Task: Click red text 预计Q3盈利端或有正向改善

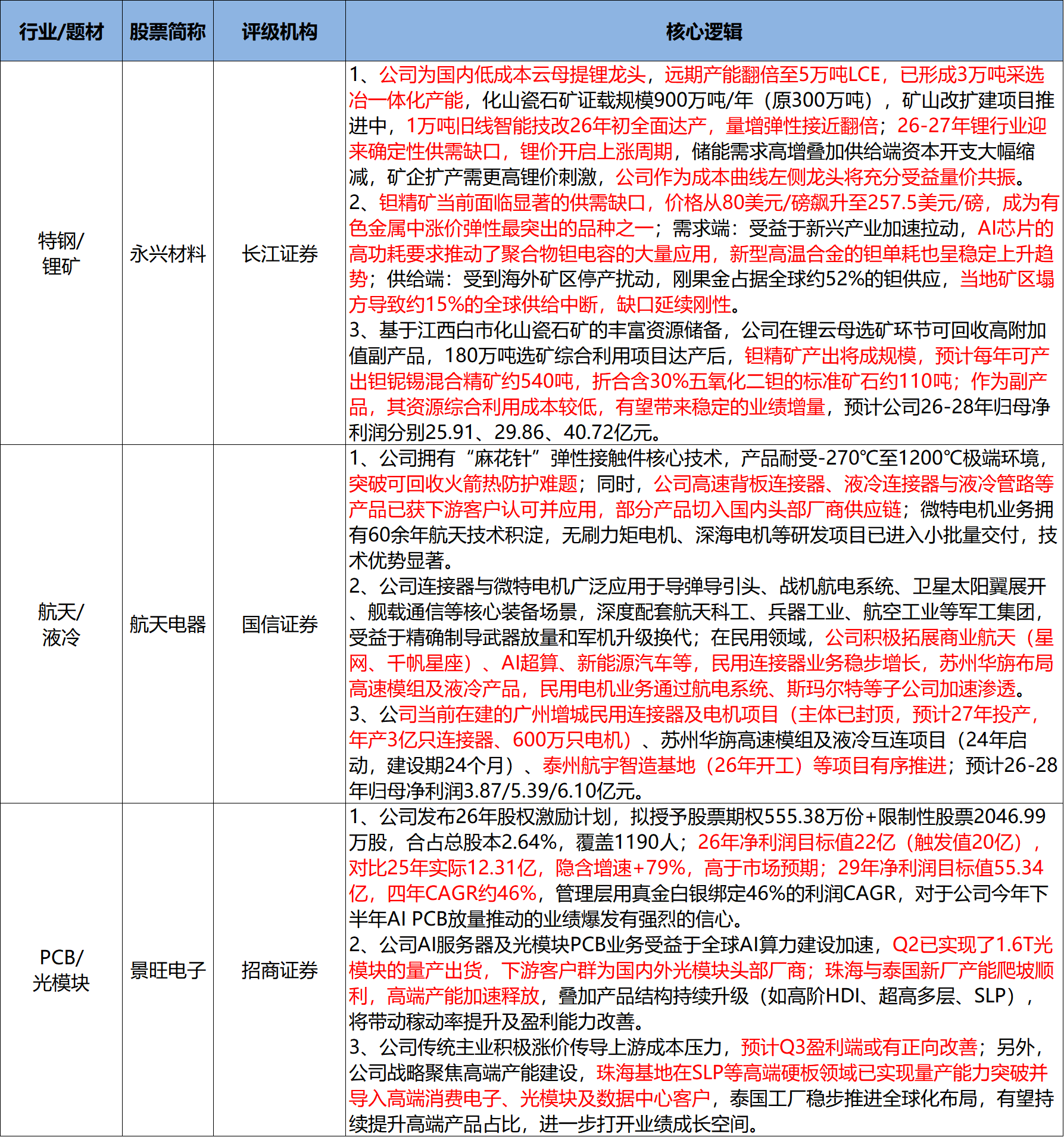Action: [x=859, y=1047]
